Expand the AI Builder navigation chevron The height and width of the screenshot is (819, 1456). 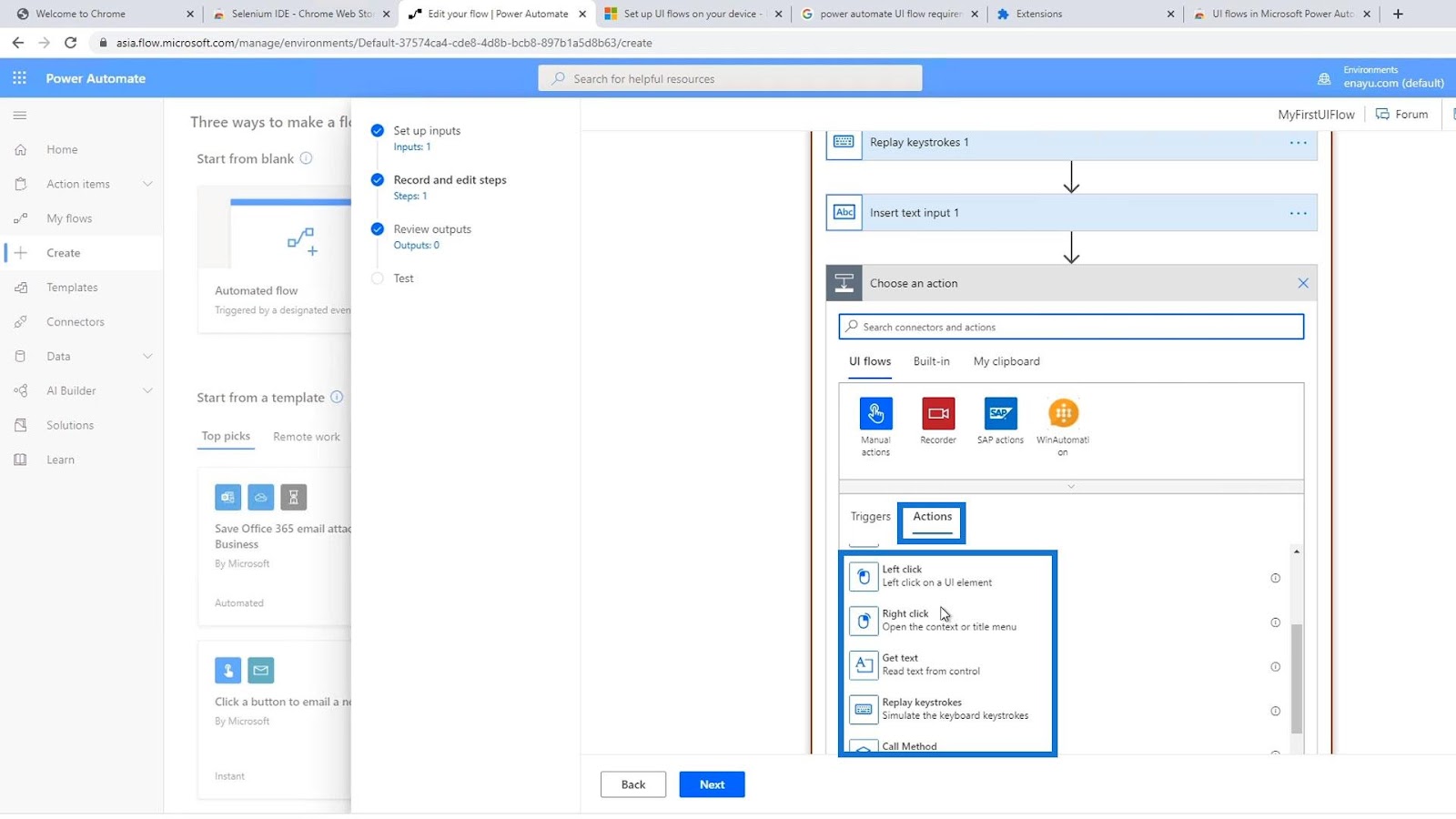(x=147, y=391)
